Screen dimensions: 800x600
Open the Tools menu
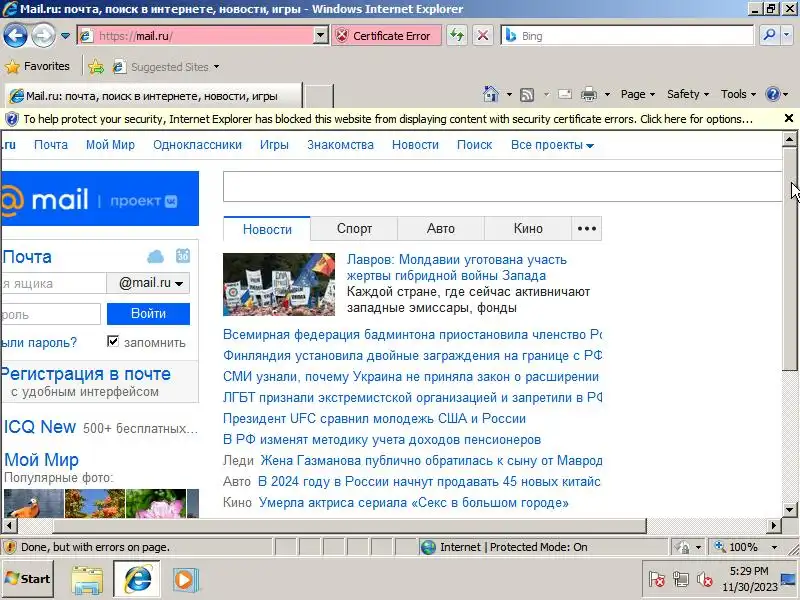(x=738, y=94)
